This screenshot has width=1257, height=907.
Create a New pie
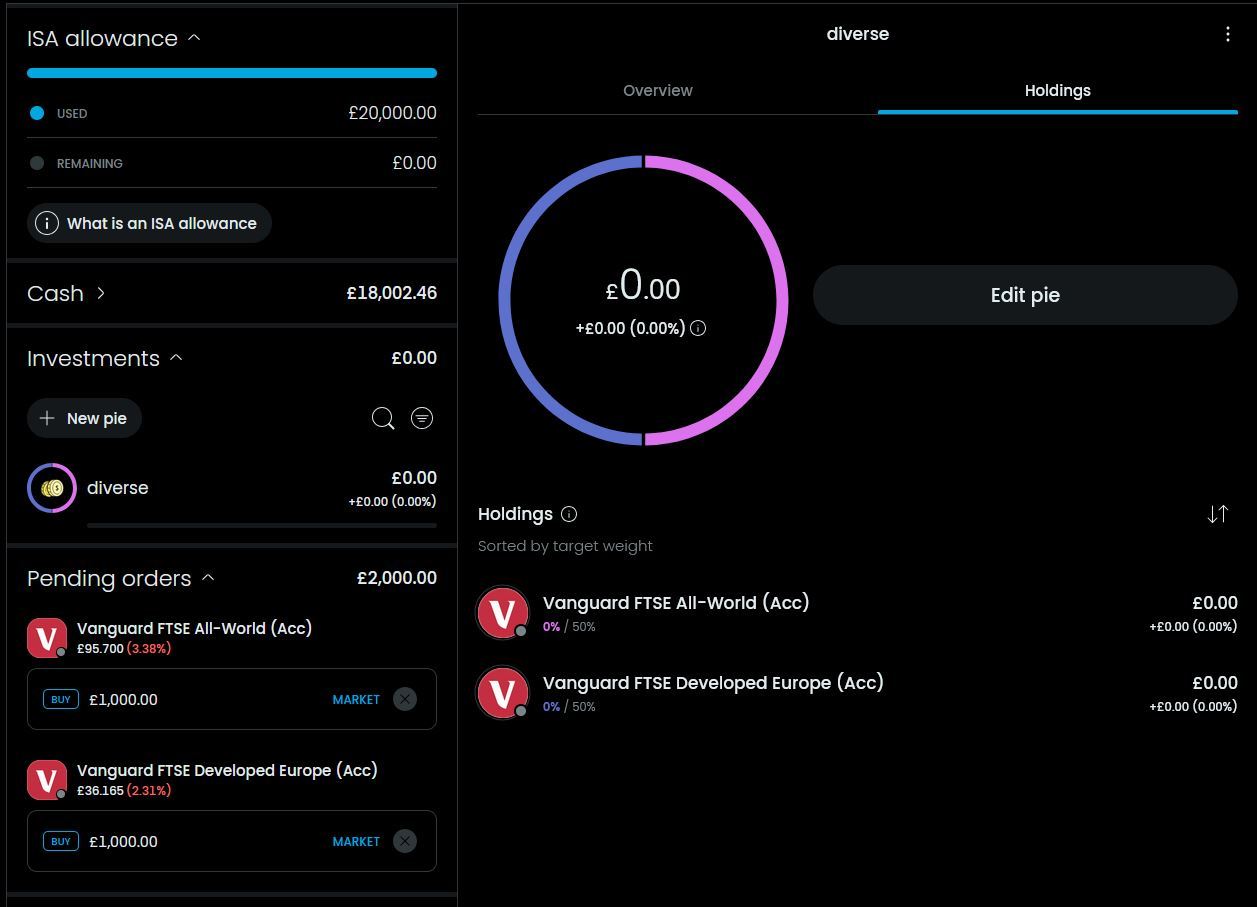click(85, 418)
